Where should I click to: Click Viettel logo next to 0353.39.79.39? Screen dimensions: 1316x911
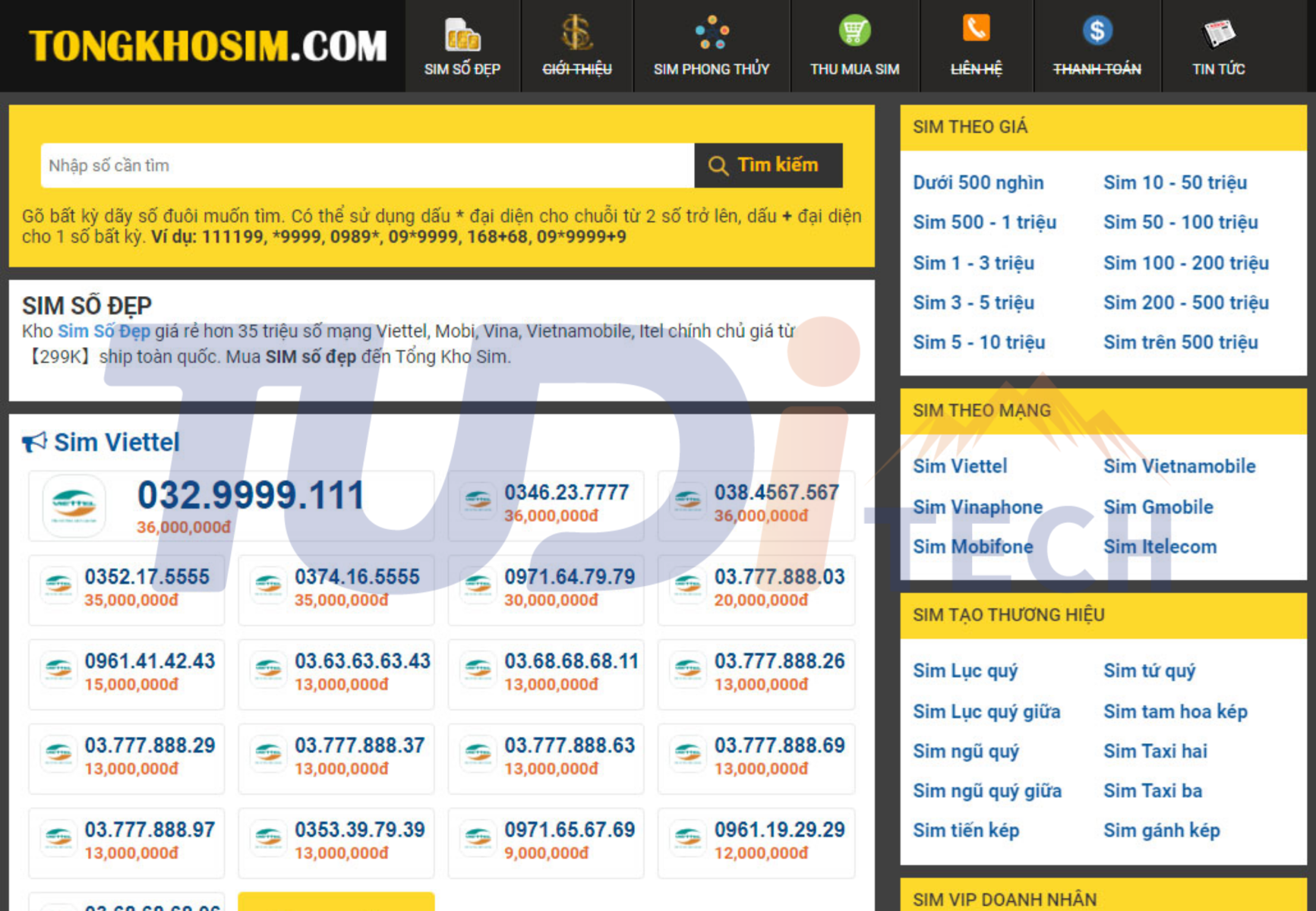pyautogui.click(x=268, y=837)
